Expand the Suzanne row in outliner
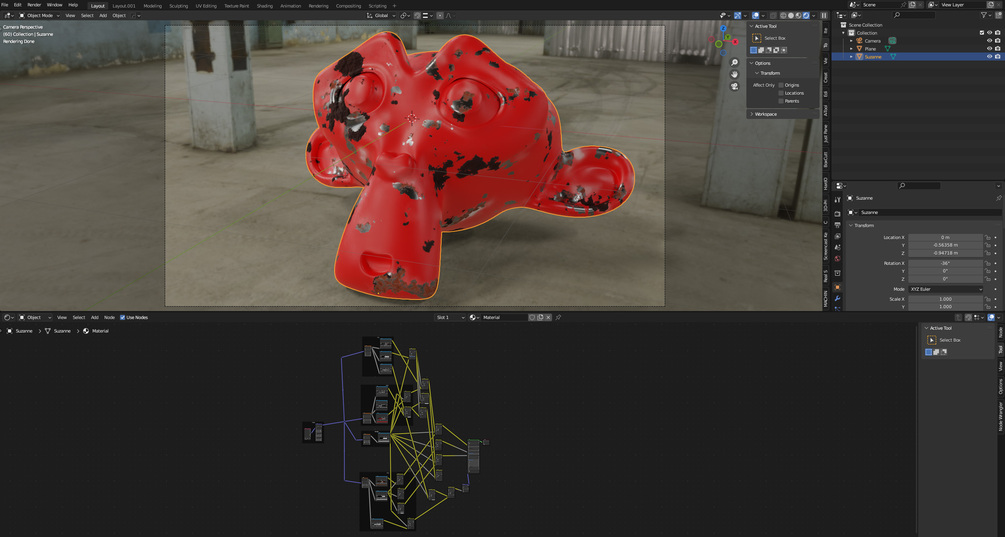The width and height of the screenshot is (1005, 537). point(852,56)
